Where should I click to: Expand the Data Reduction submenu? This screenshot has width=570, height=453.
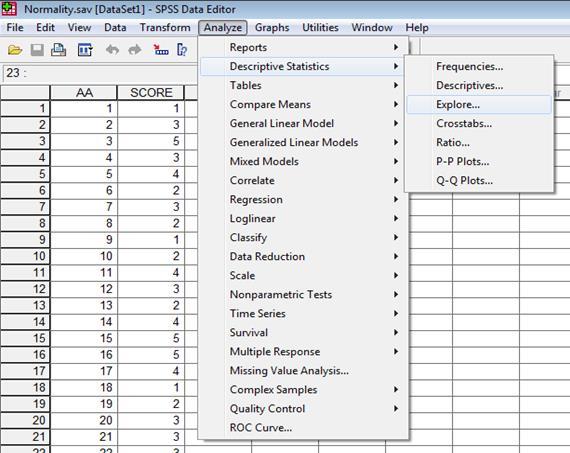[302, 256]
